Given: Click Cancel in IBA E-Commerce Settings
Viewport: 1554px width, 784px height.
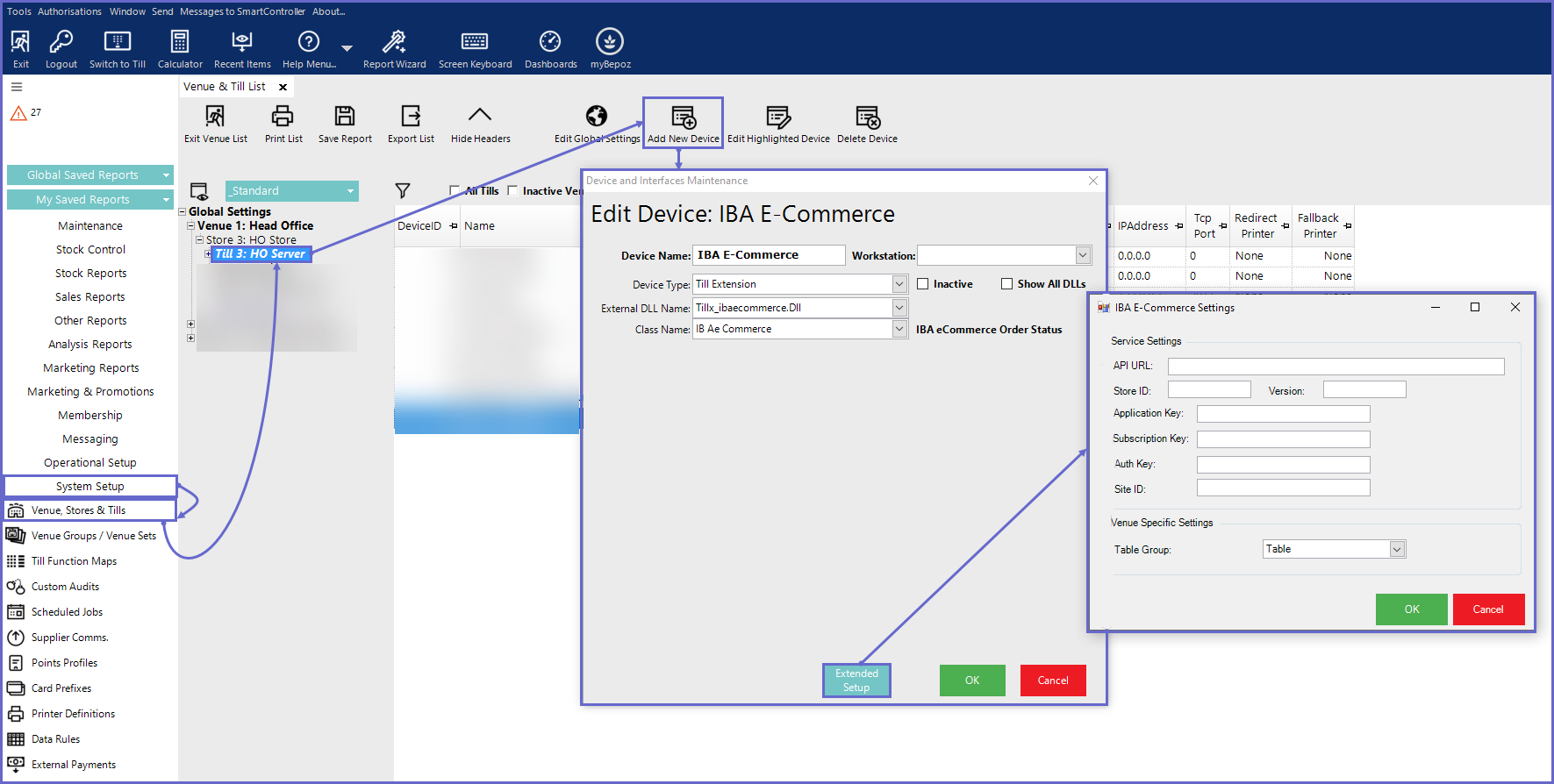Looking at the screenshot, I should [1488, 609].
